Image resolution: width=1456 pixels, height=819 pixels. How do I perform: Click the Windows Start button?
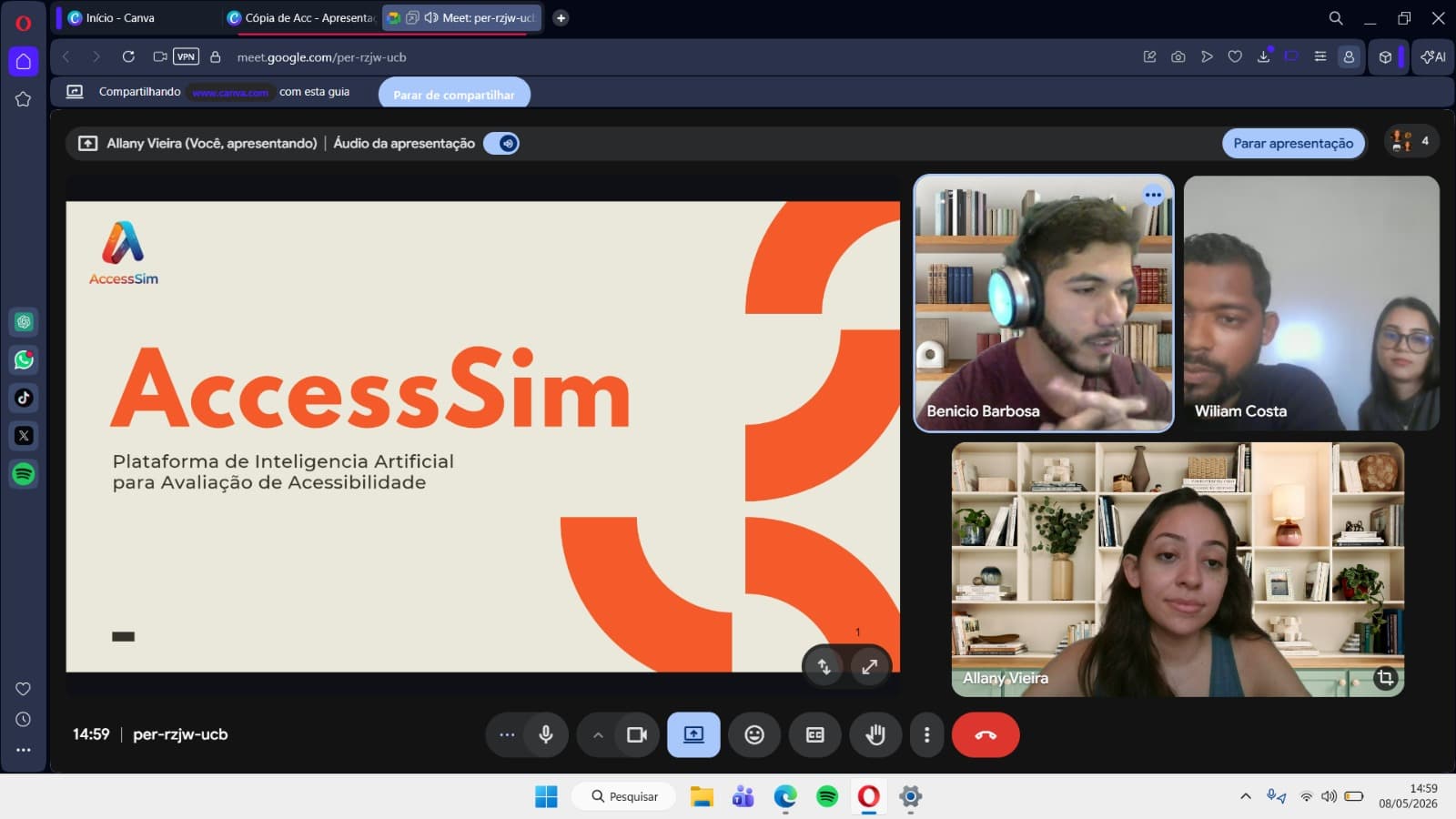coord(546,796)
